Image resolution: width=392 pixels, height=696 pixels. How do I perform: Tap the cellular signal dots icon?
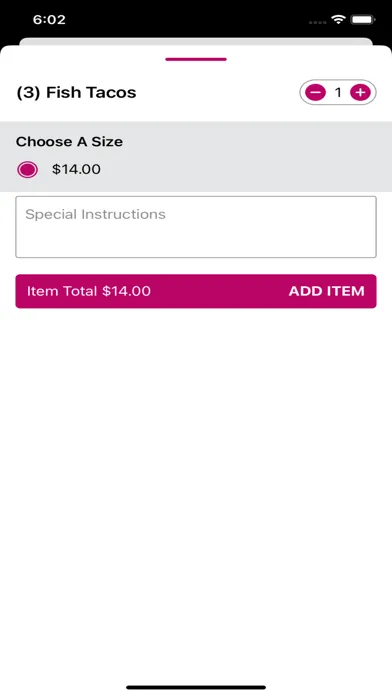(x=317, y=20)
